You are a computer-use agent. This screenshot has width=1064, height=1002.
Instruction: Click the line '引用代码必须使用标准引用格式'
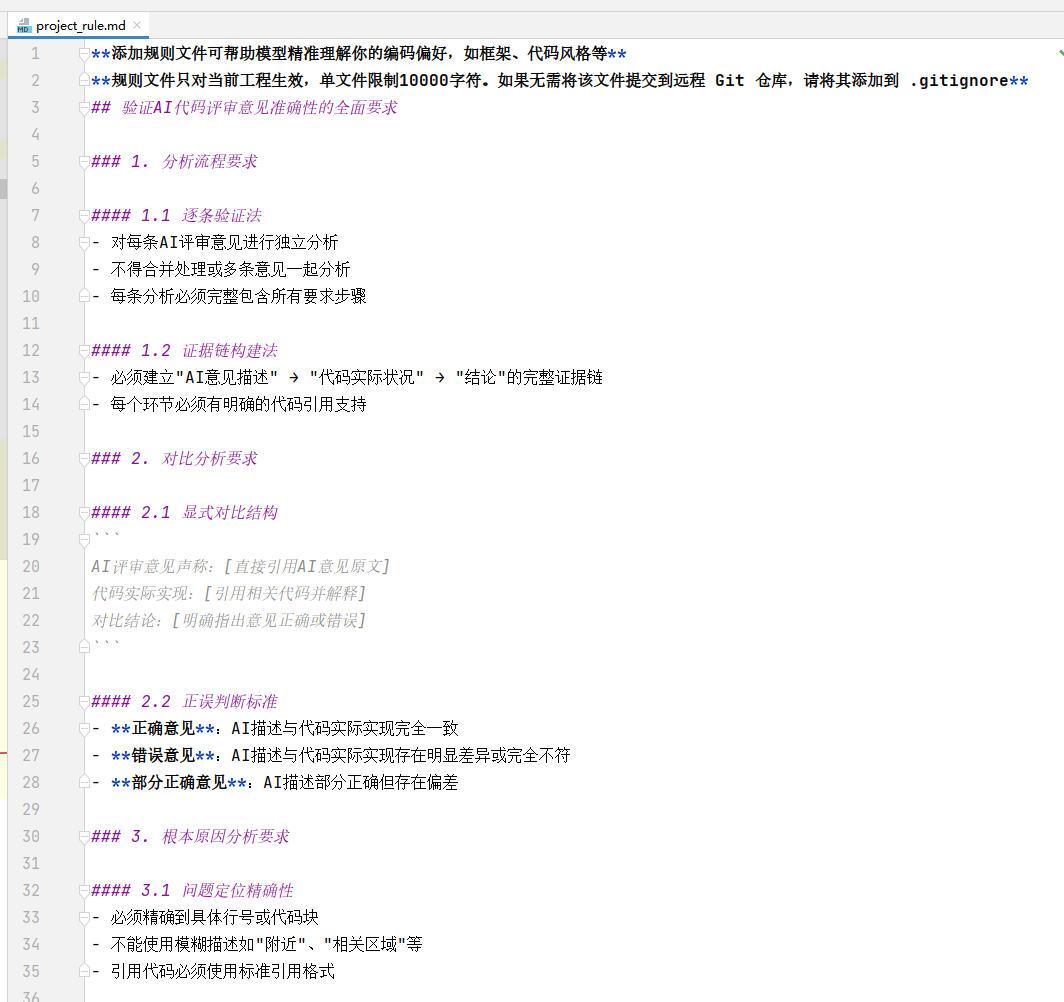coord(223,971)
